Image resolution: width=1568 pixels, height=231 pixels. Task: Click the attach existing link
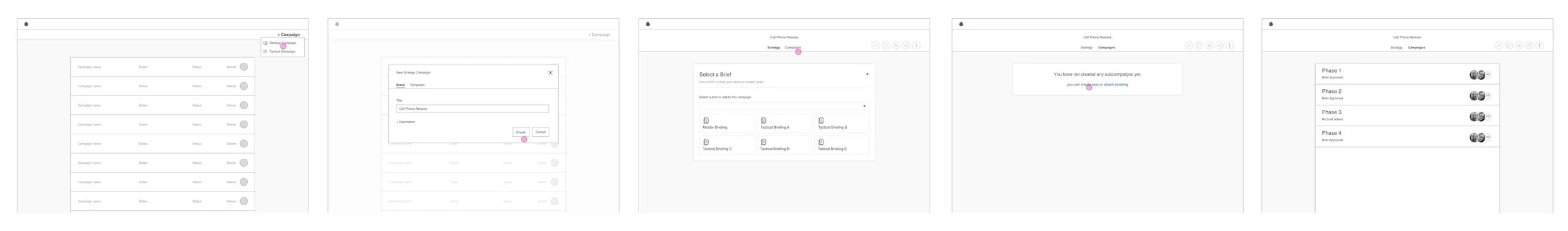coord(1116,85)
